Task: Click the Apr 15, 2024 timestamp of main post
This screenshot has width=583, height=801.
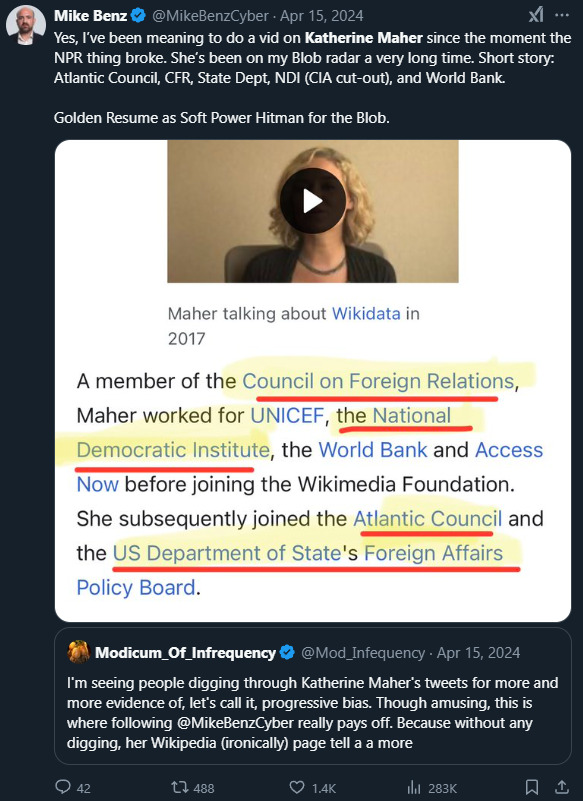Action: [x=322, y=16]
